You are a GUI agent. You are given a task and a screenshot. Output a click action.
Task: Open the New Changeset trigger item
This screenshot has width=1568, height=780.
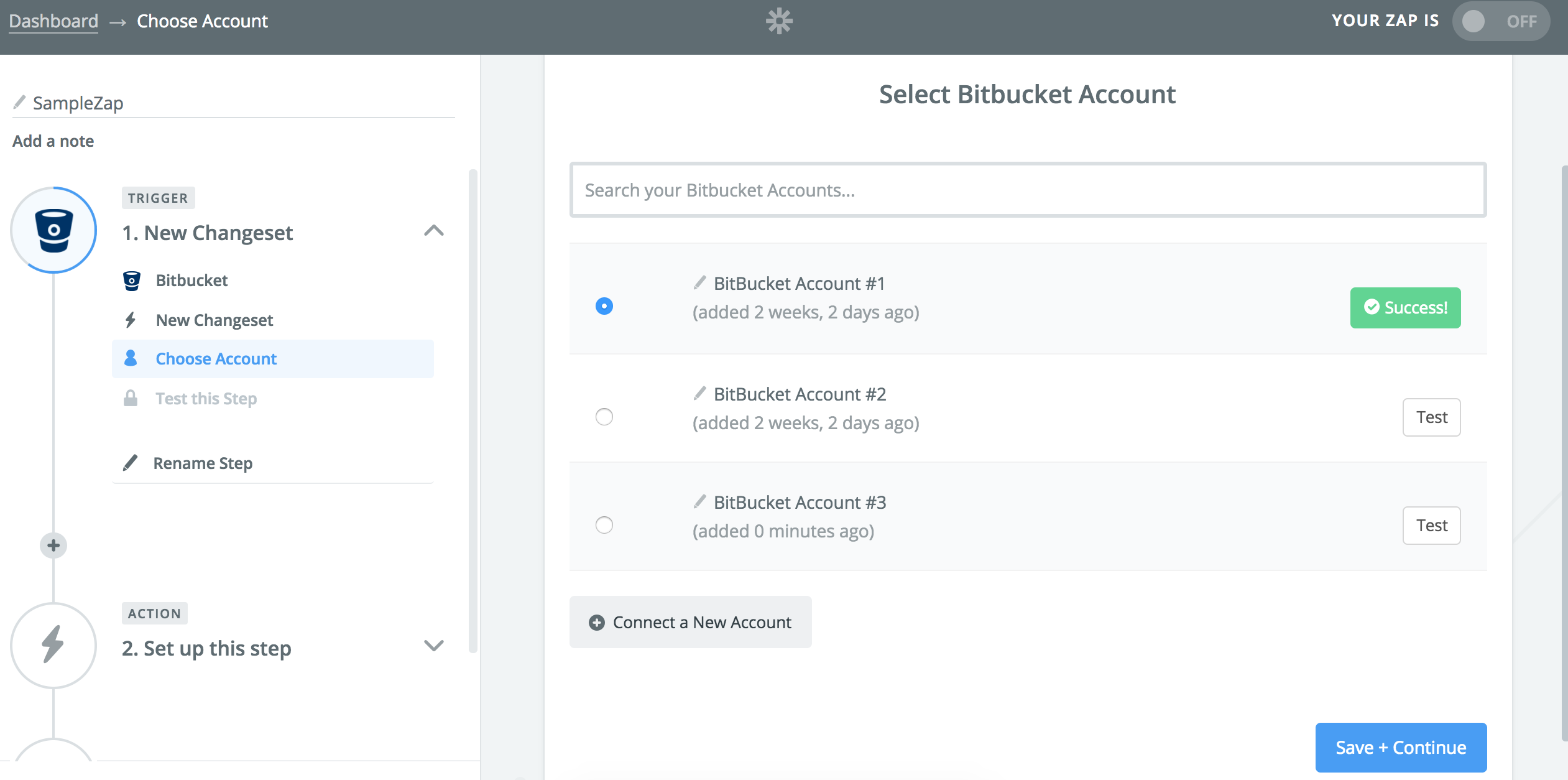click(273, 320)
